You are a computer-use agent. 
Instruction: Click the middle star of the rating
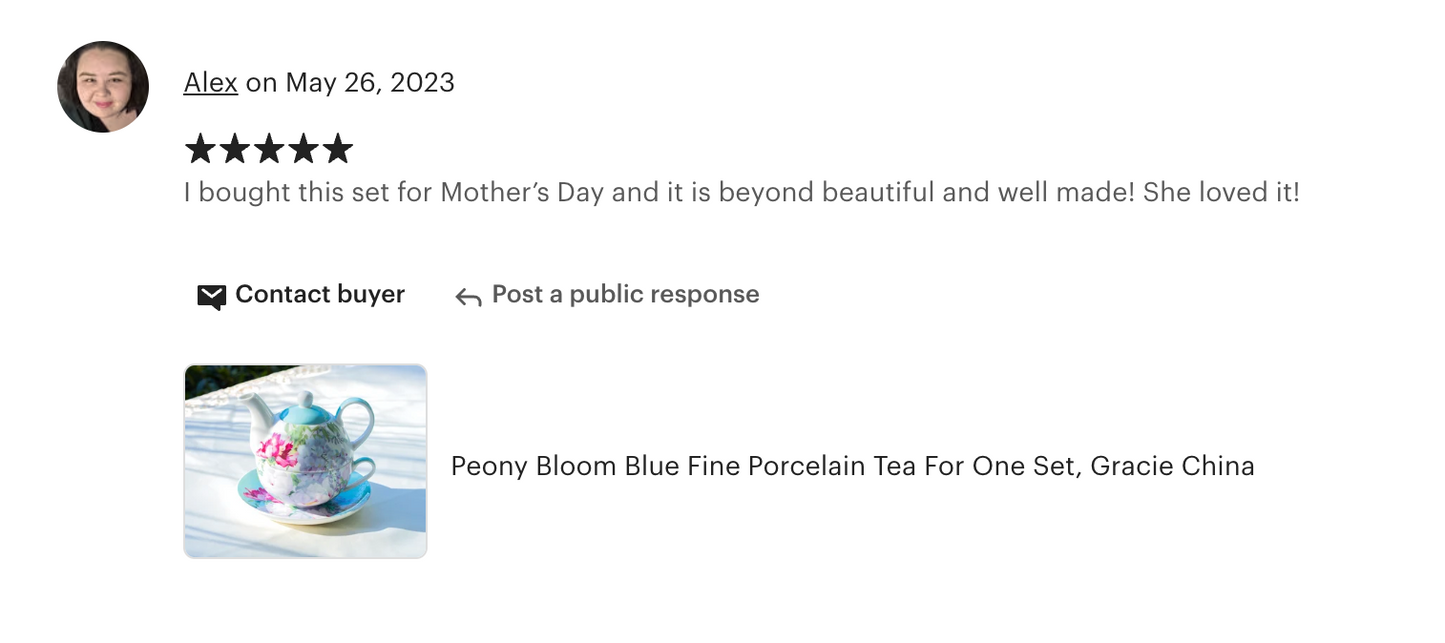click(269, 149)
